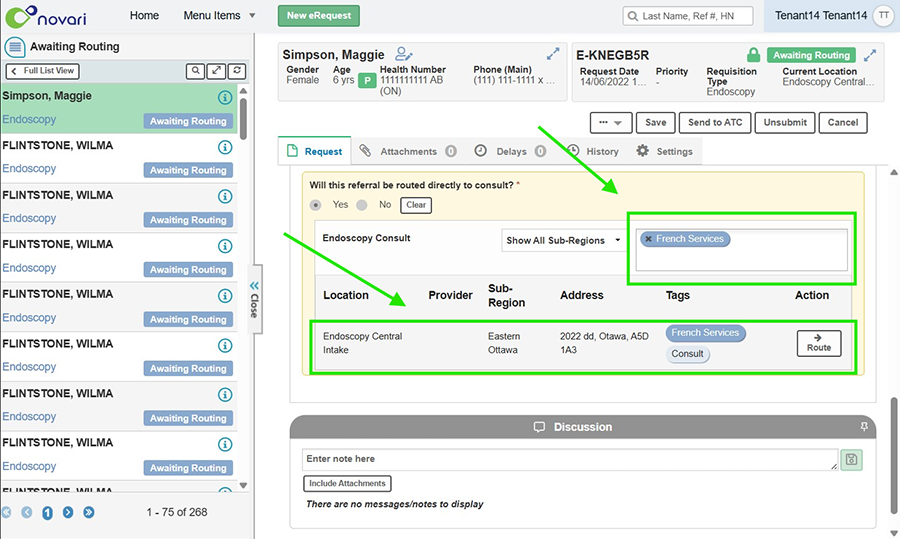Click Tenant14 Tenant14 user name
Viewport: 900px width, 539px height.
click(821, 15)
